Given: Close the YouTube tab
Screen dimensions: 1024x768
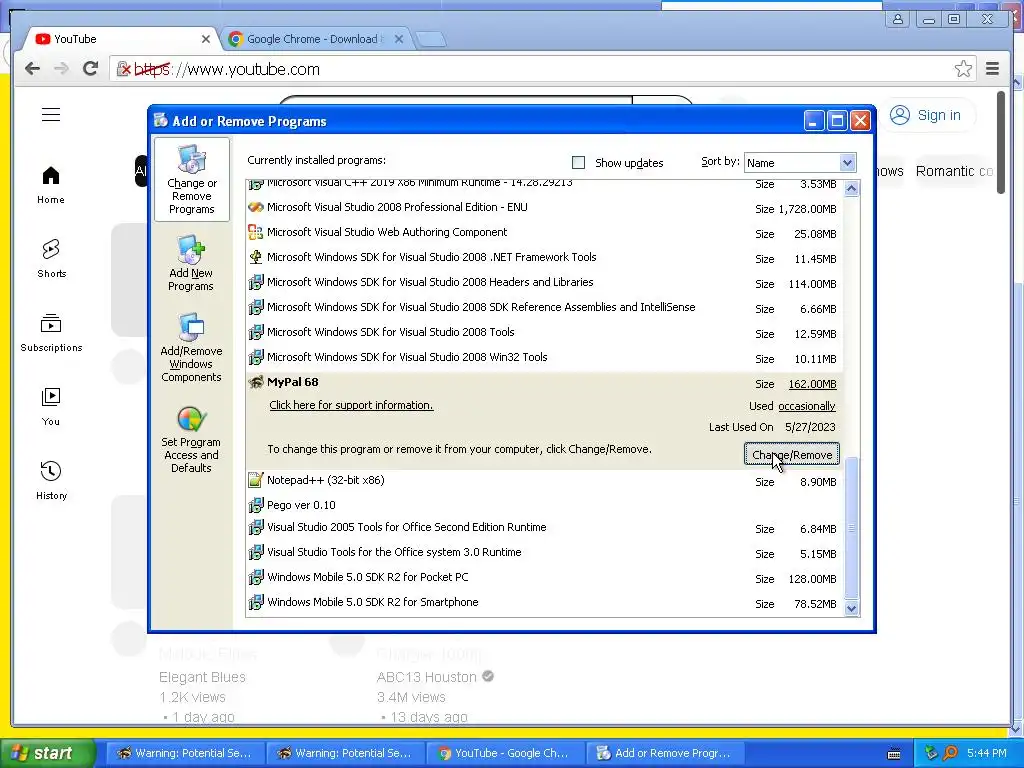Looking at the screenshot, I should coord(206,39).
